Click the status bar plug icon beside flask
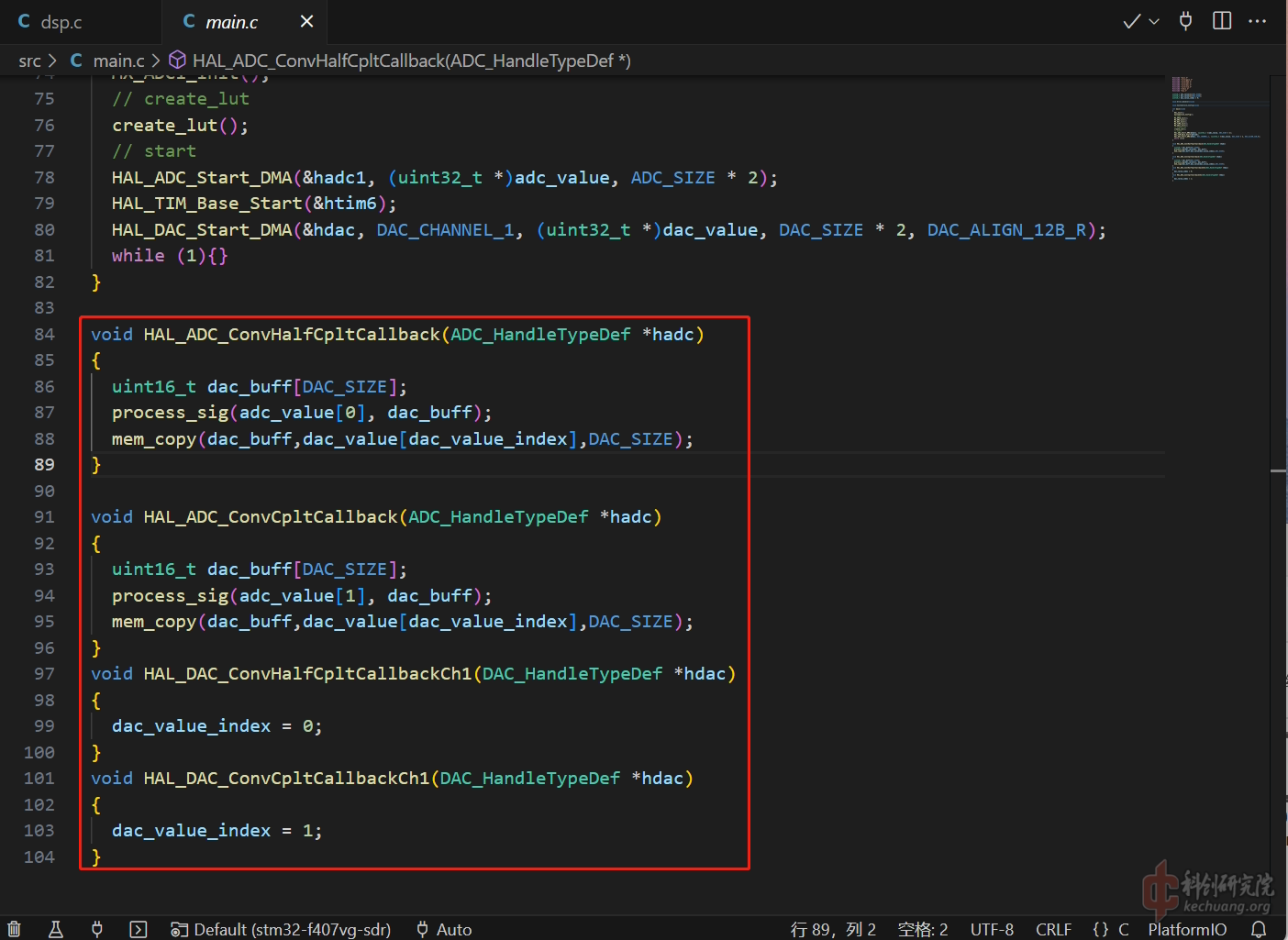The width and height of the screenshot is (1288, 940). click(97, 929)
